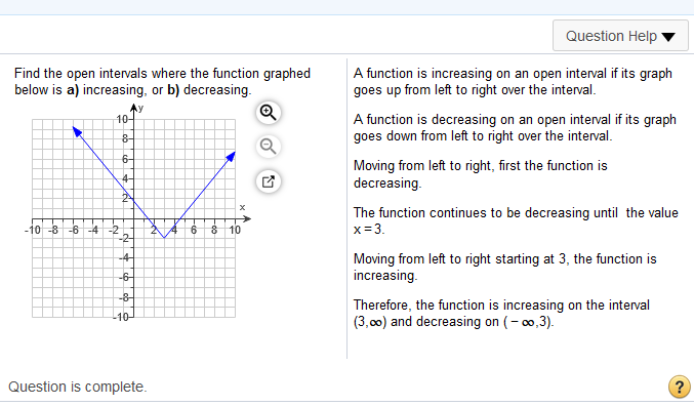
Task: Click the x-axis label on graph
Action: coord(242,207)
